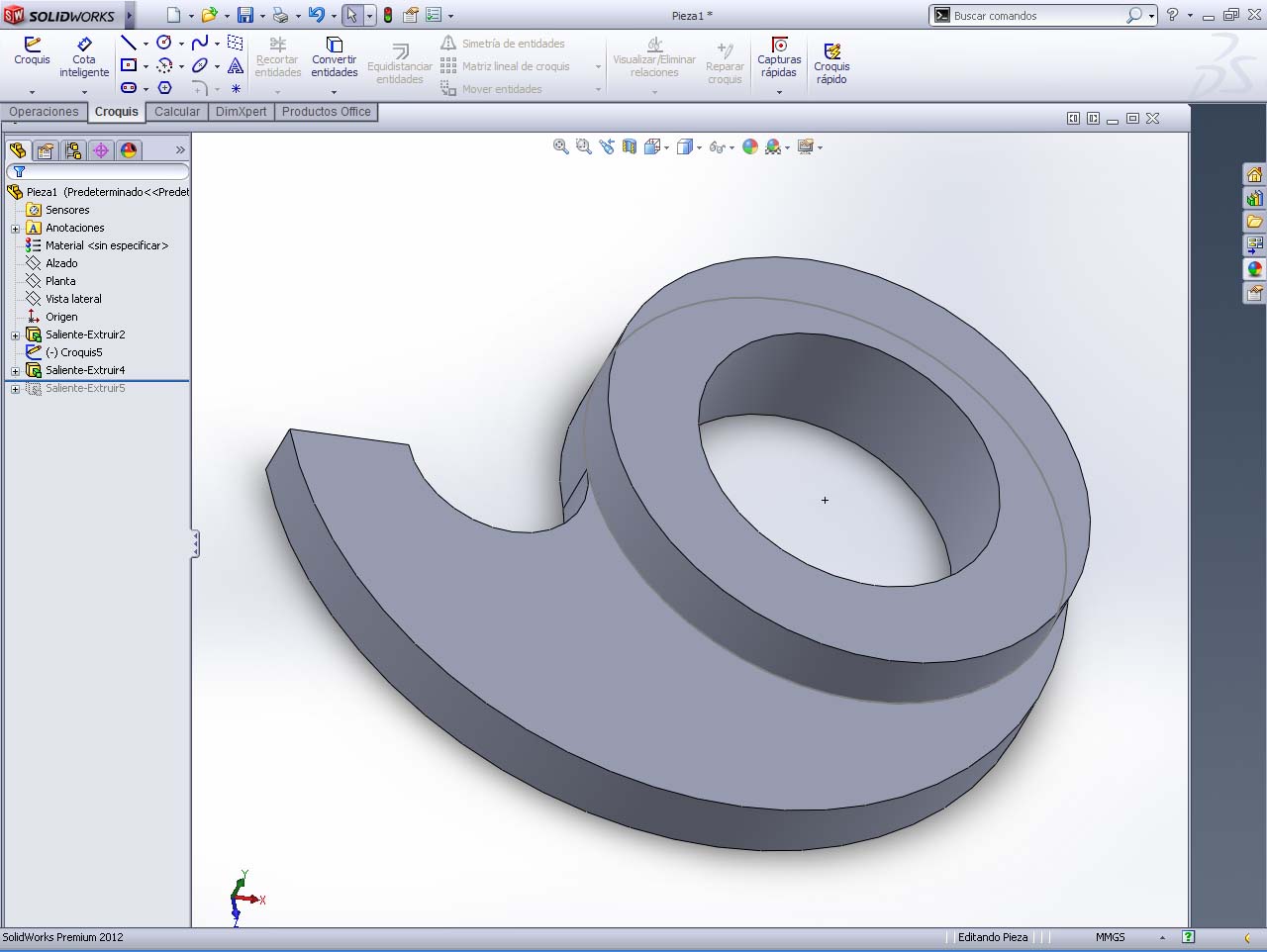Expand the Anotaciones tree node
This screenshot has height=952, width=1267.
pyautogui.click(x=15, y=229)
